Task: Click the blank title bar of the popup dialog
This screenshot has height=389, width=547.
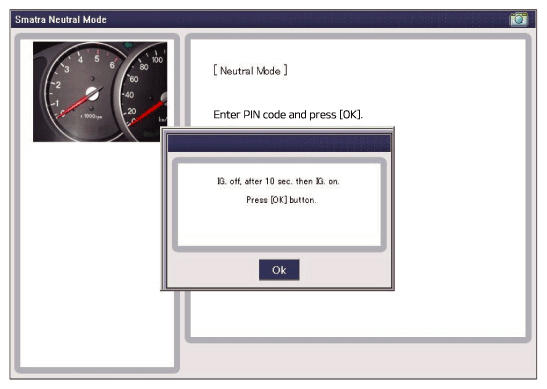Action: click(279, 143)
